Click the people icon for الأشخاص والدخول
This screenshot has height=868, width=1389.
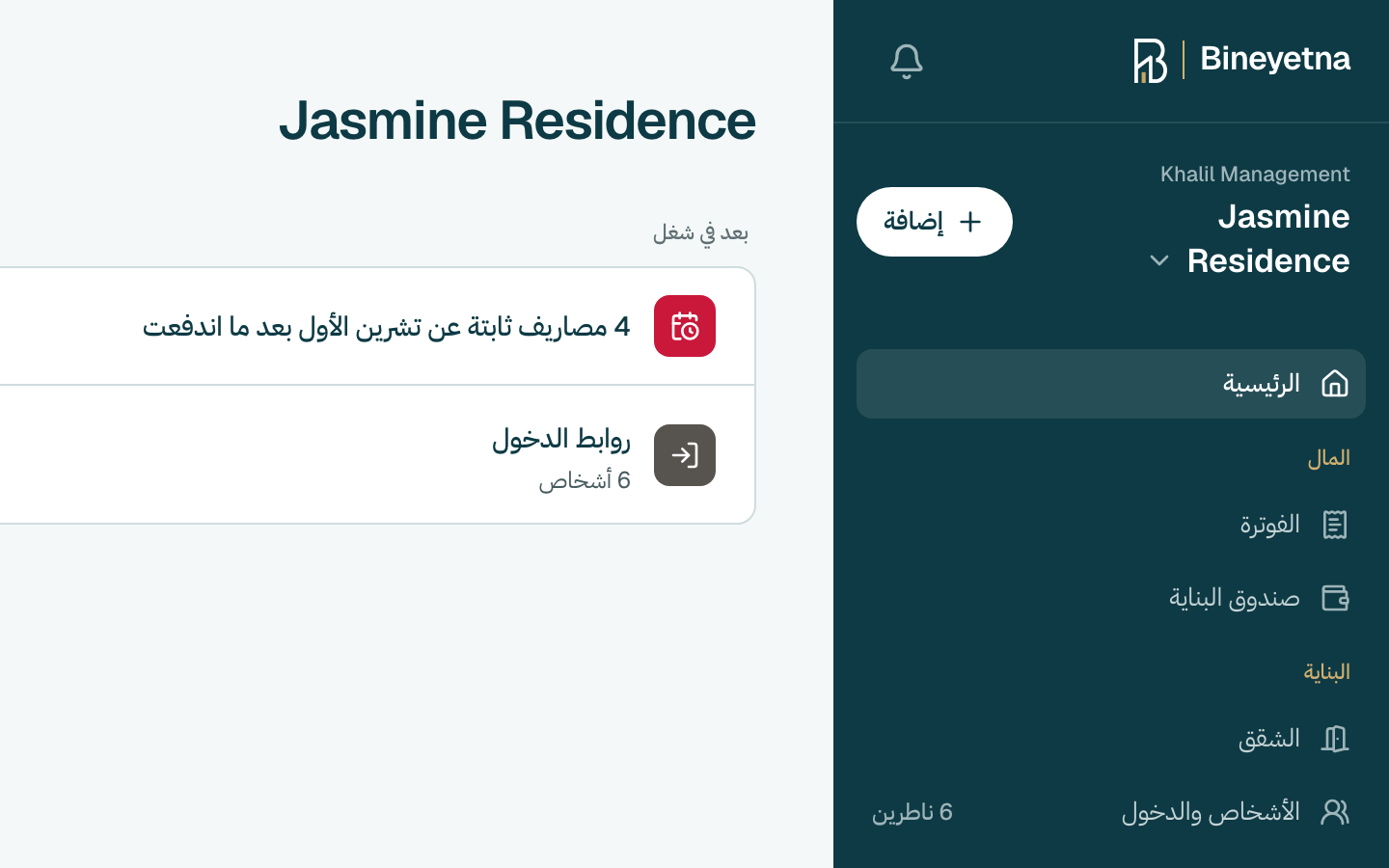coord(1335,812)
